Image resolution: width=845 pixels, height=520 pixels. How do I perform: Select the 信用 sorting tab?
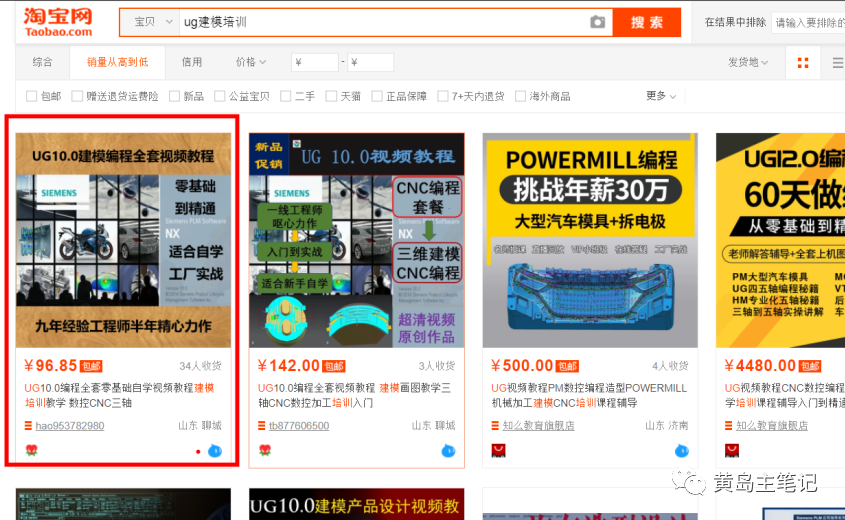[192, 62]
